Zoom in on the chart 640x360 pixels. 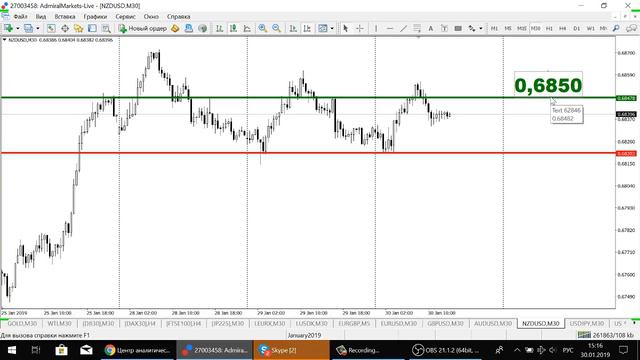tap(262, 28)
